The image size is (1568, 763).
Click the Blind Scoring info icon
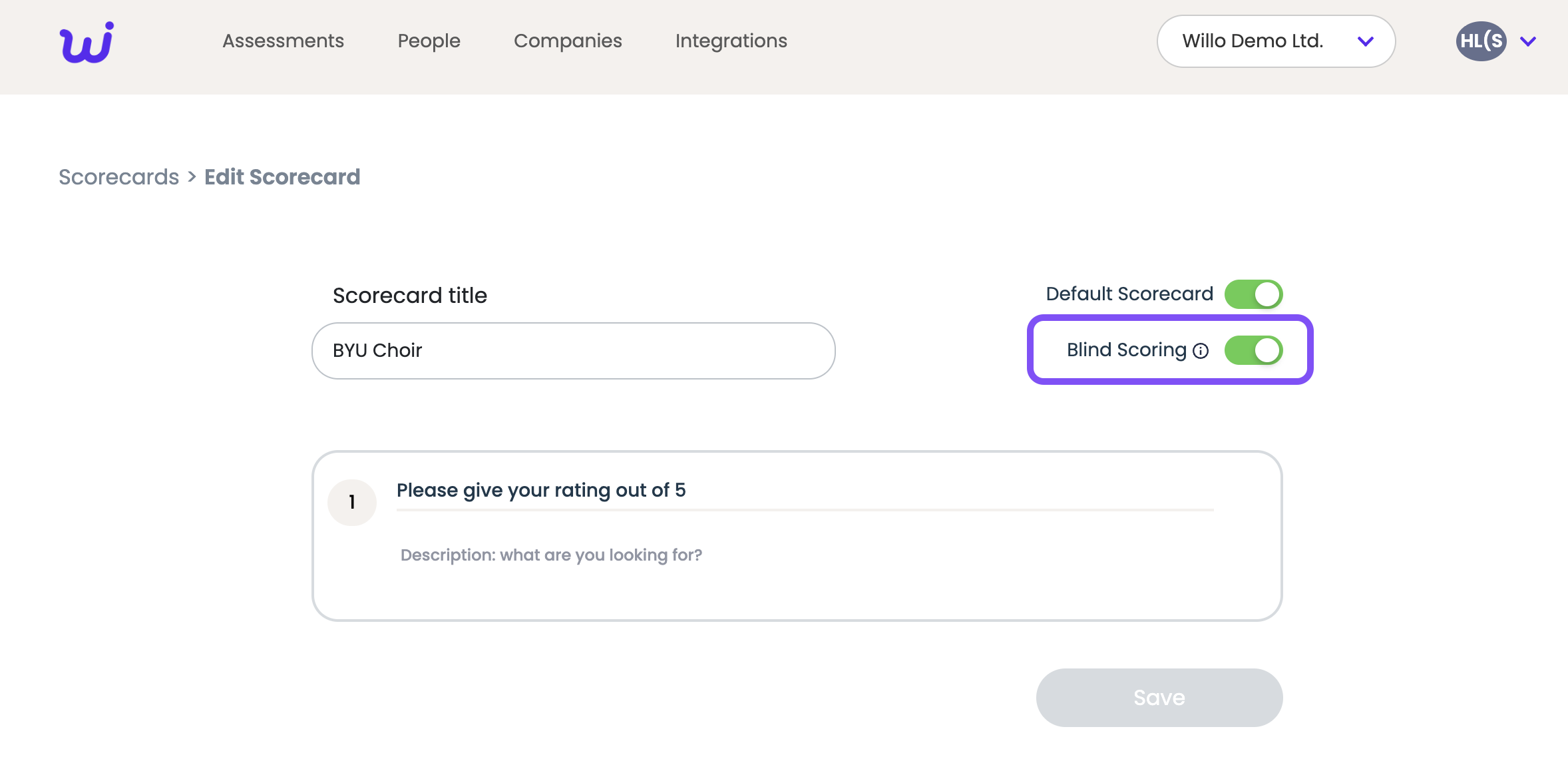tap(1201, 351)
